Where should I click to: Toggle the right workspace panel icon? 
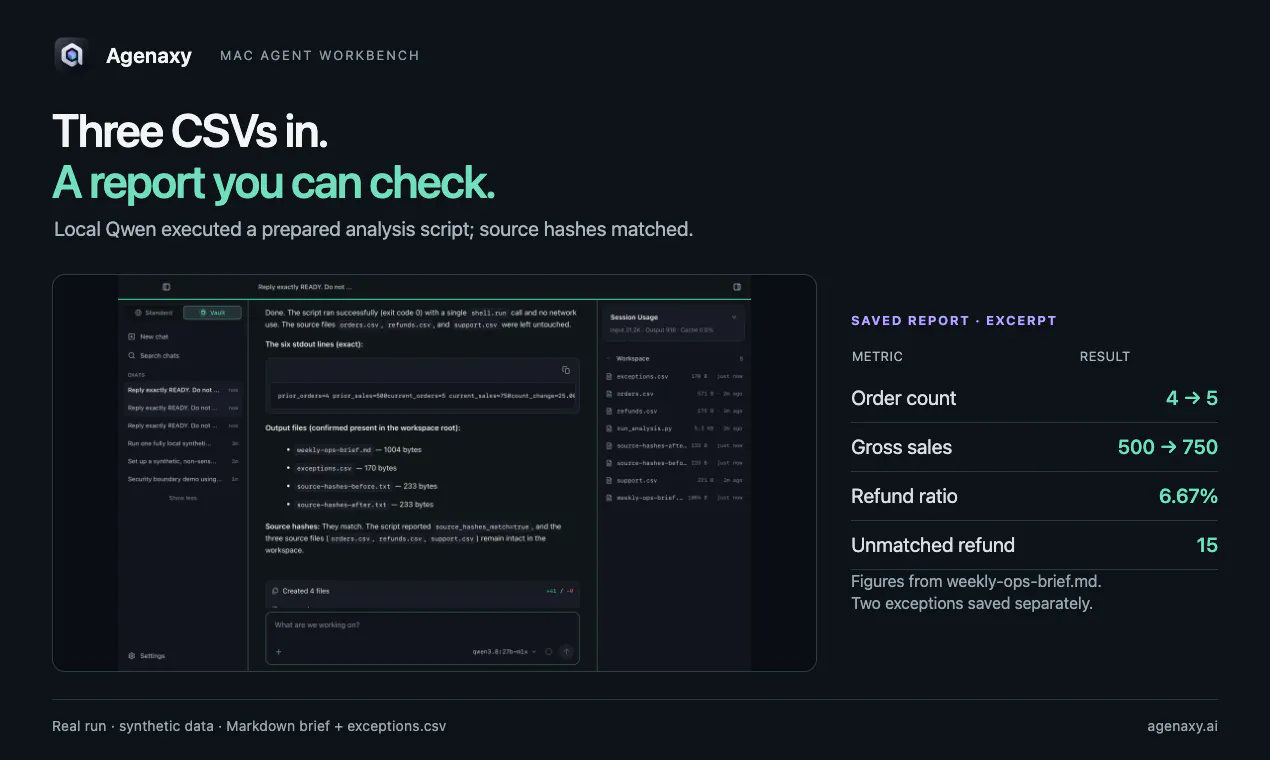tap(737, 287)
